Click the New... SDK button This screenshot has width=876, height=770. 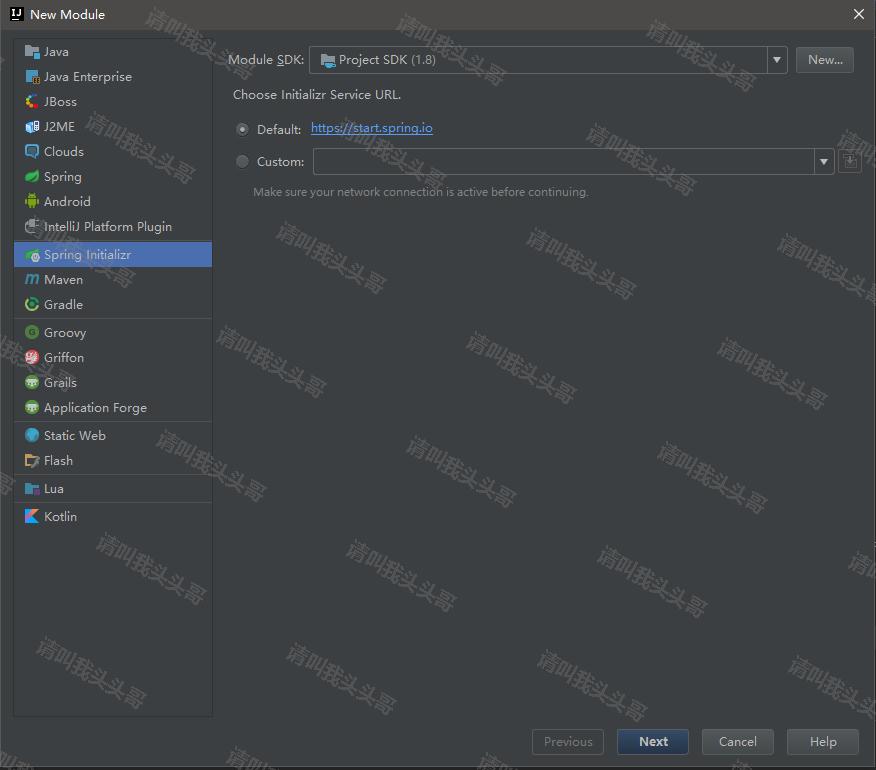click(x=825, y=60)
